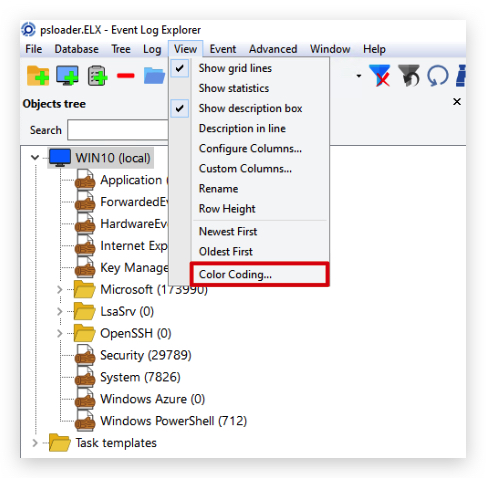Click the blue refresh arrow icon

pos(437,76)
